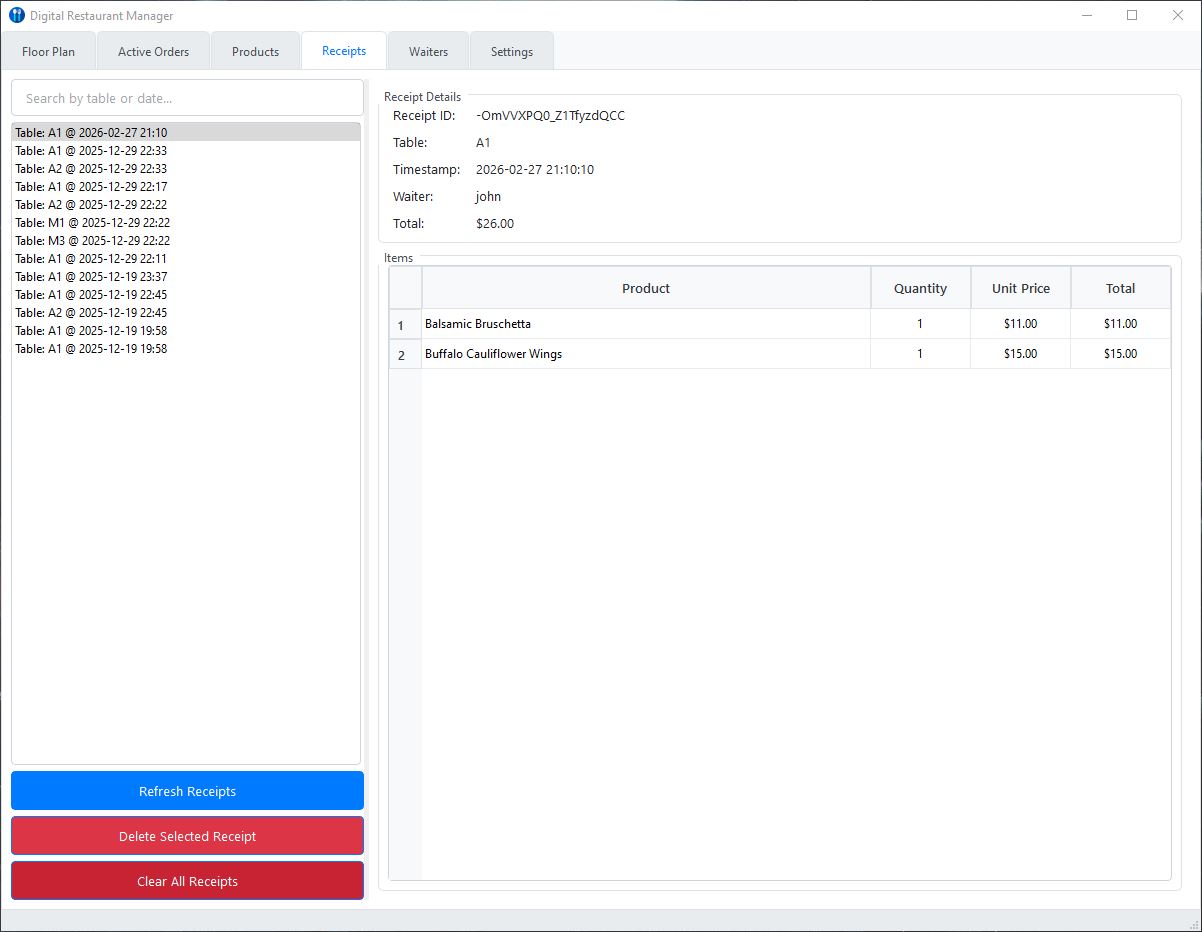Click the Clear All Receipts button
Viewport: 1202px width, 932px height.
[x=187, y=881]
